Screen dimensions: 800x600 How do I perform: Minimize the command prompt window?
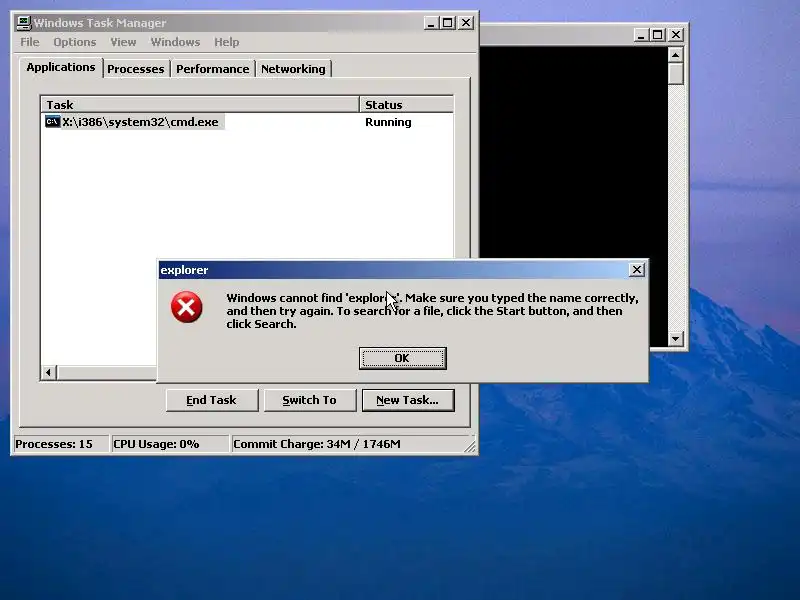tap(641, 35)
